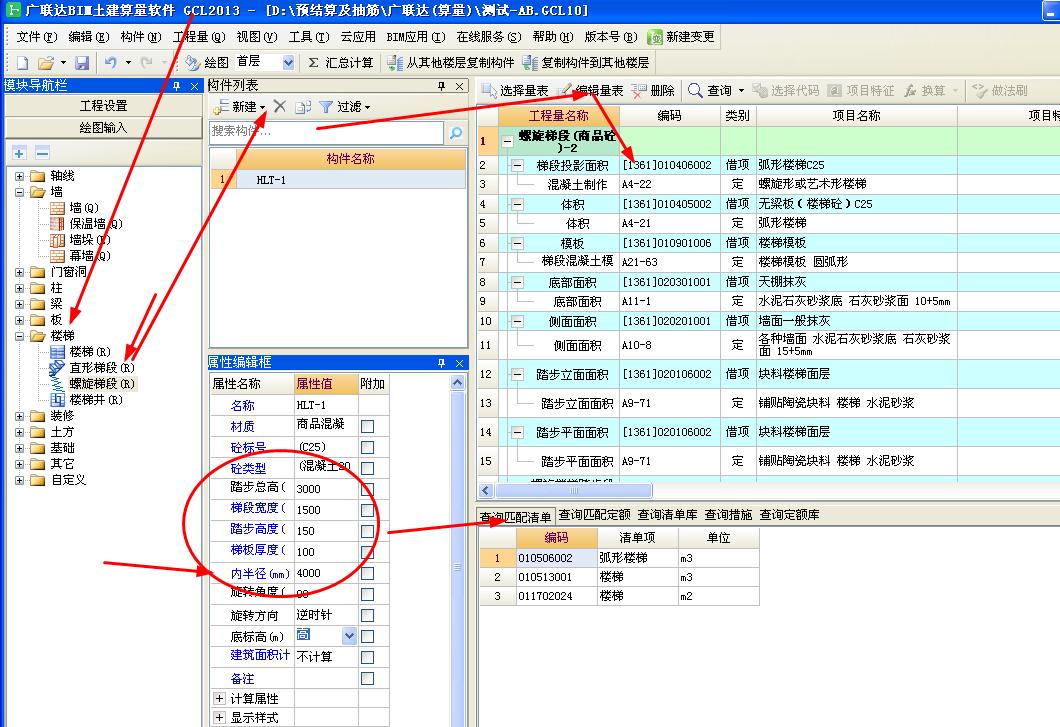1060x727 pixels.
Task: Click the 查询 magnifier icon
Action: [696, 90]
